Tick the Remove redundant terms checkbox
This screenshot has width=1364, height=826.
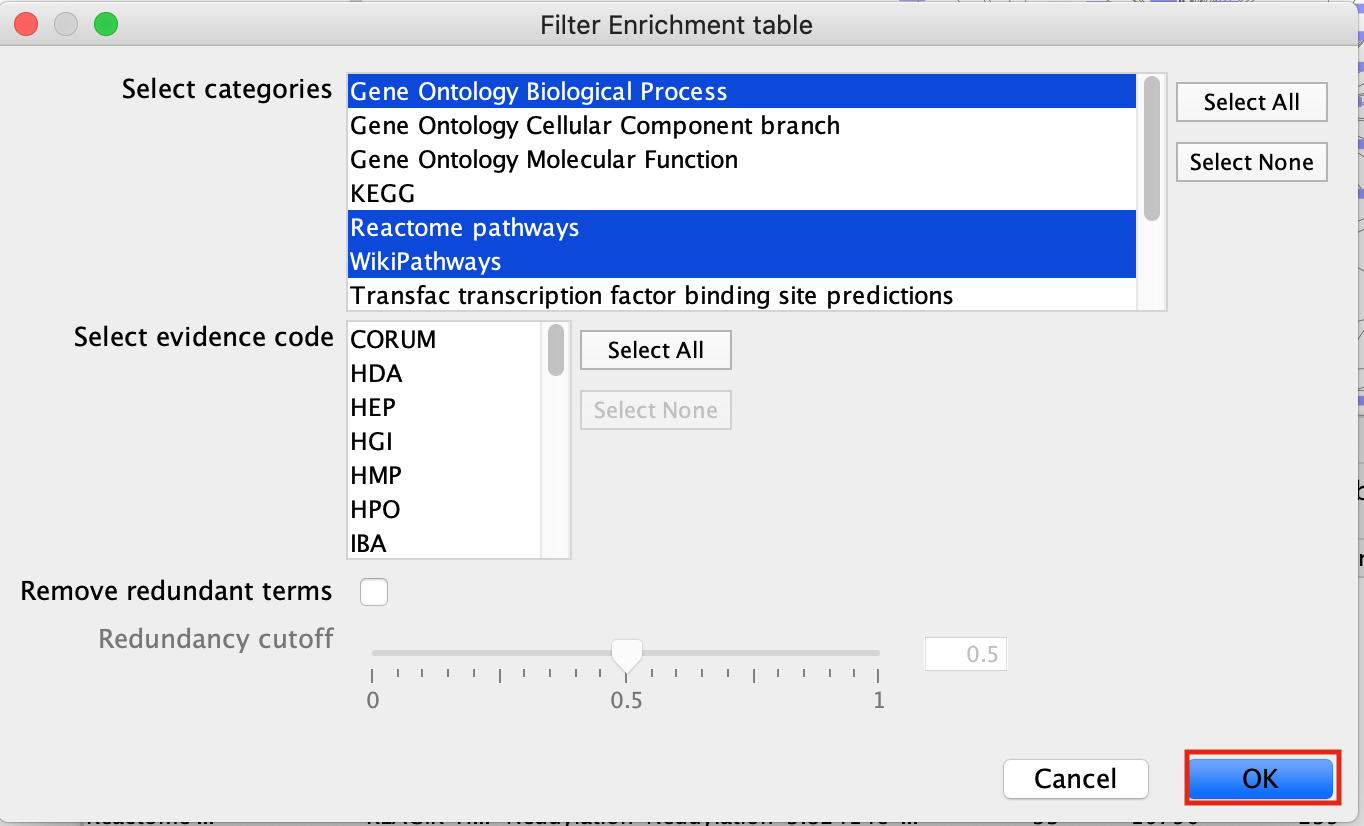[374, 592]
